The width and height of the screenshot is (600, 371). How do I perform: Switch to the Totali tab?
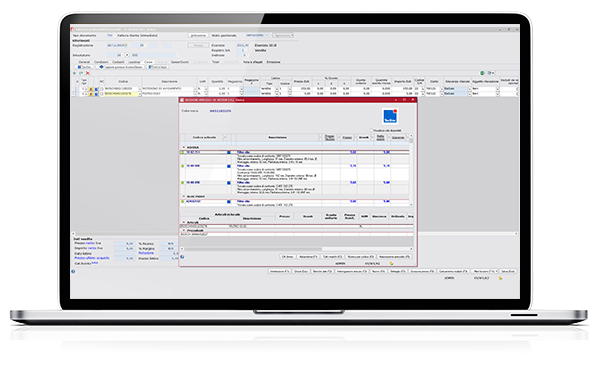pyautogui.click(x=215, y=62)
